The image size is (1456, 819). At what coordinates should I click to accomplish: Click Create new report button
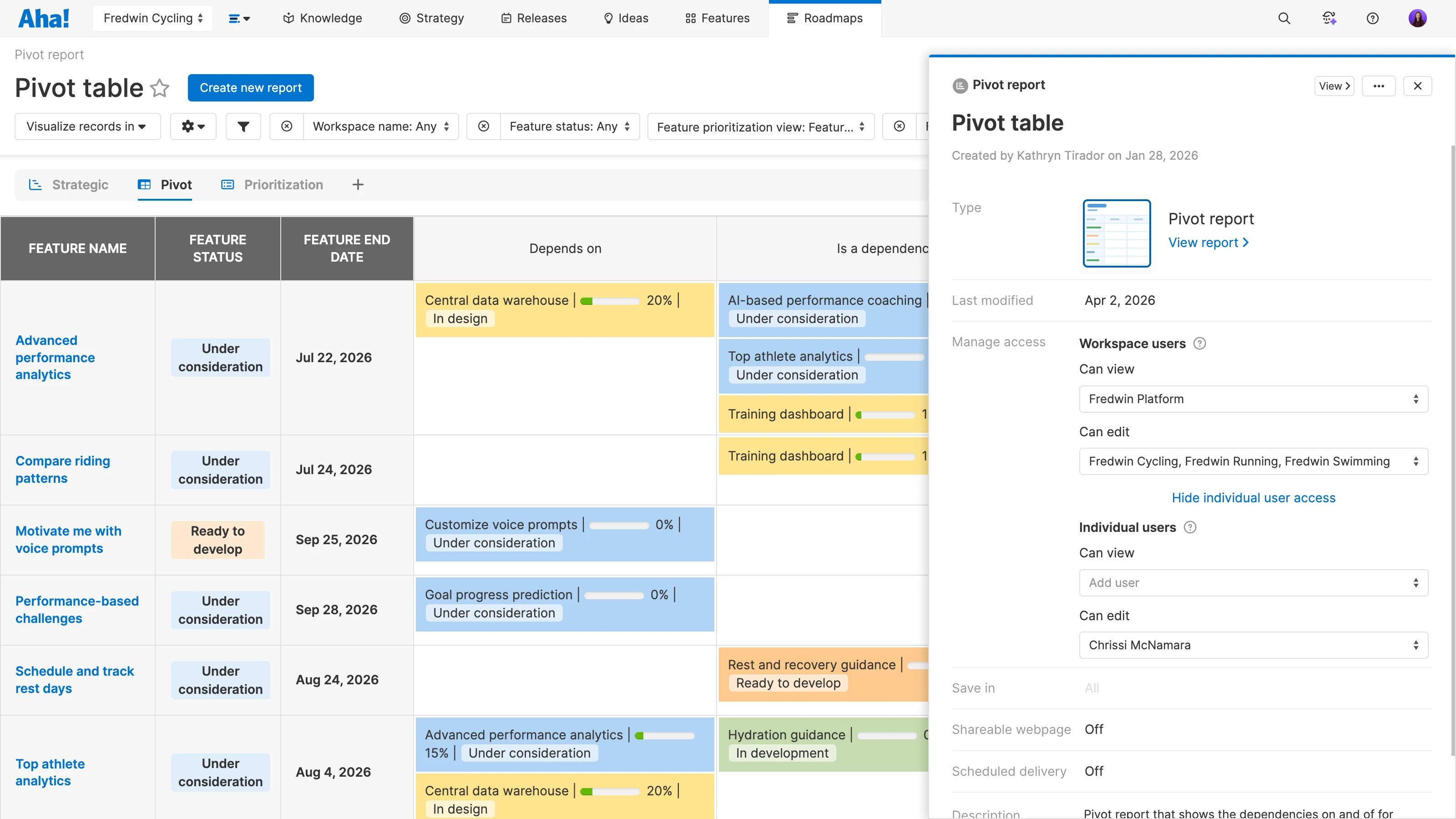coord(250,88)
